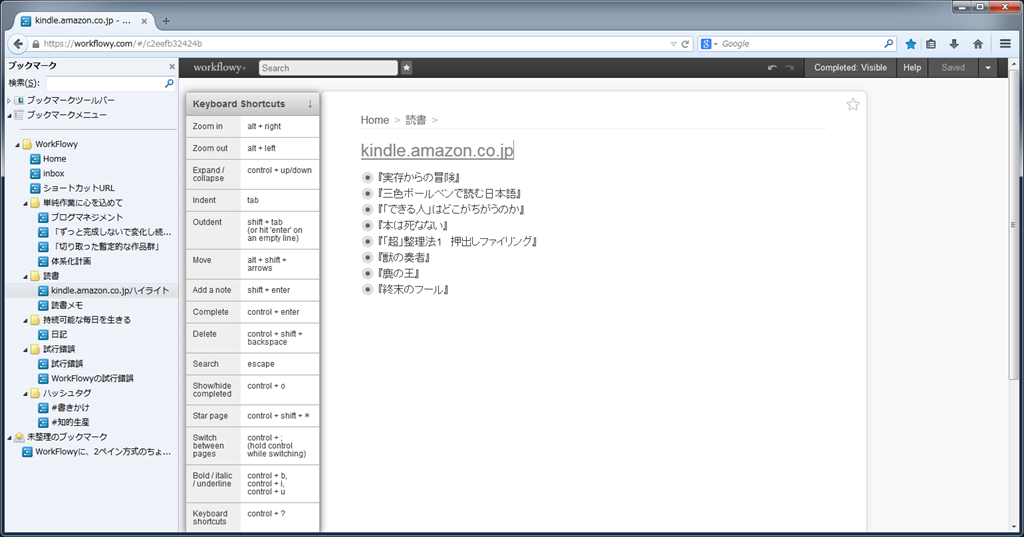
Task: Open the dropdown arrow next to Saved
Action: pos(988,67)
